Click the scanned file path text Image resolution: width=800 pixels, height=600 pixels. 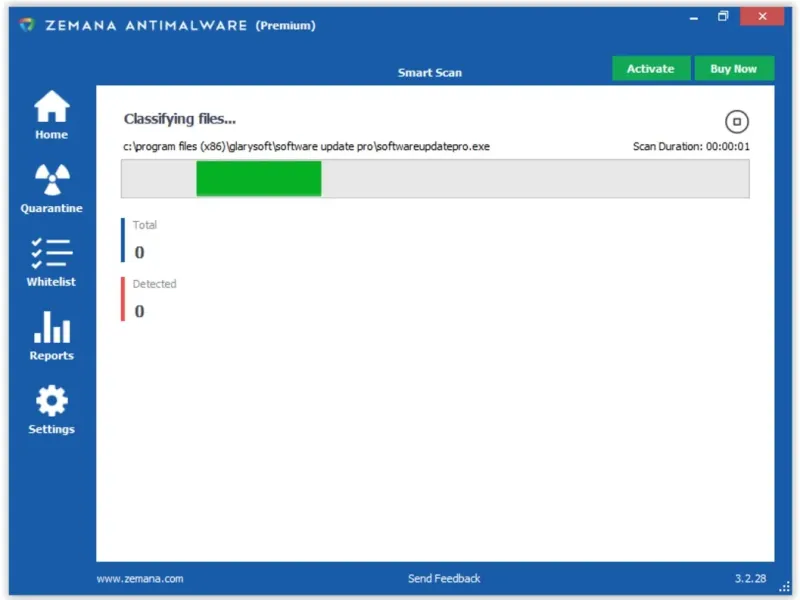(x=306, y=146)
